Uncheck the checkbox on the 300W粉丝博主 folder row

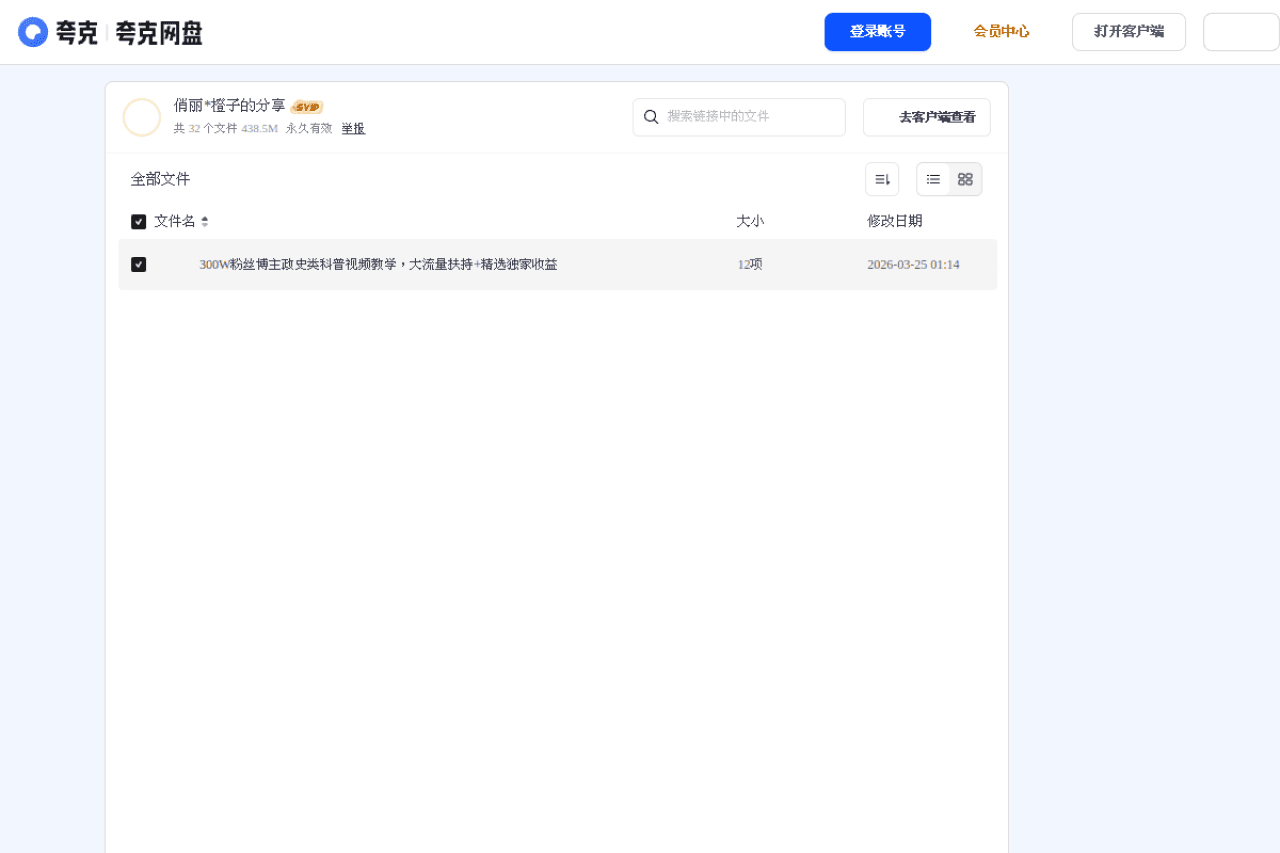click(x=139, y=264)
